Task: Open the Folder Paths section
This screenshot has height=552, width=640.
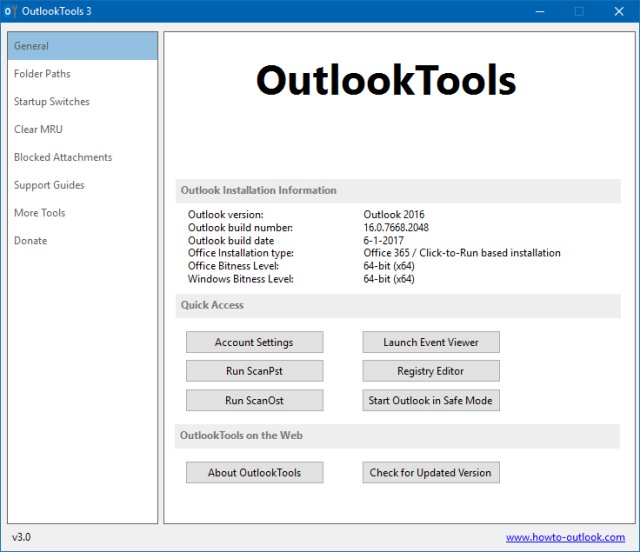Action: pos(82,74)
